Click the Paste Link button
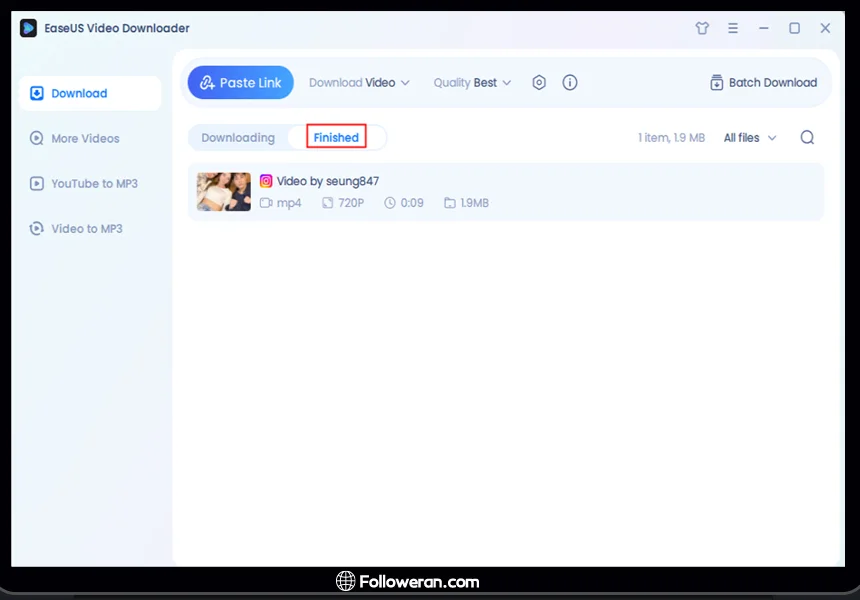Screen dimensions: 860x600 point(241,83)
